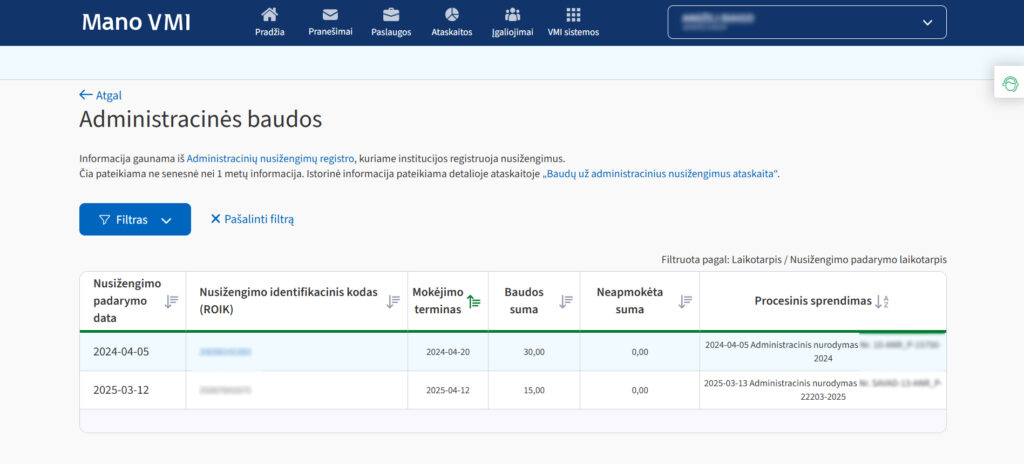Viewport: 1024px width, 464px height.
Task: Open blurred ROIK link in 2024-04-05 row
Action: coord(225,352)
